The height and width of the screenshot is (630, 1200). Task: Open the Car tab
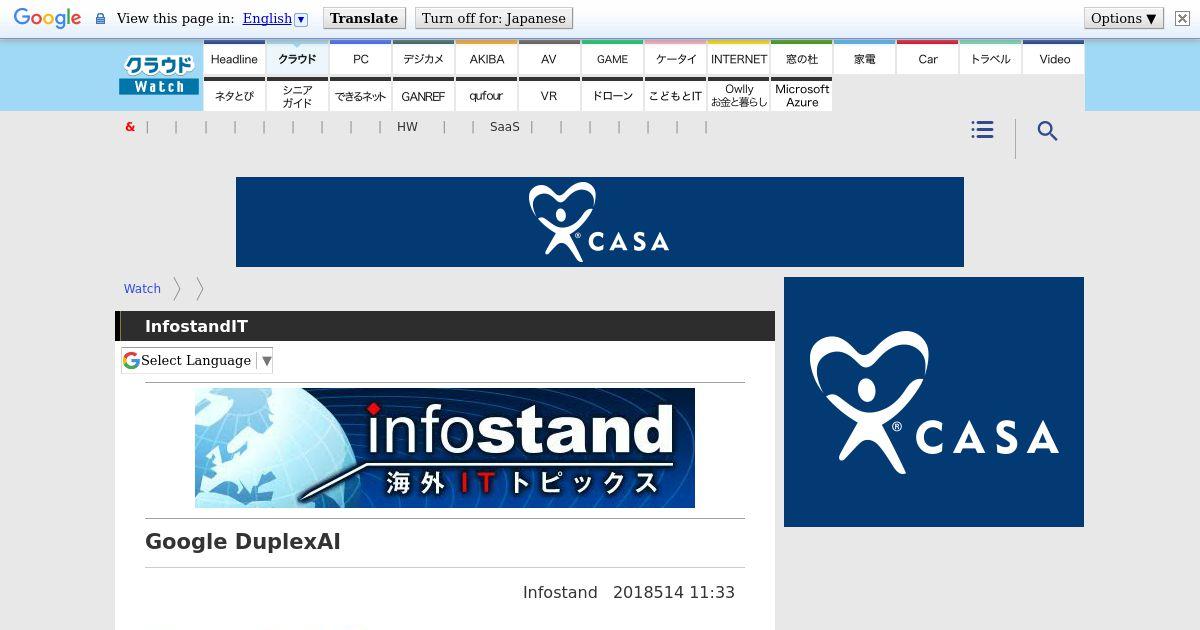928,59
